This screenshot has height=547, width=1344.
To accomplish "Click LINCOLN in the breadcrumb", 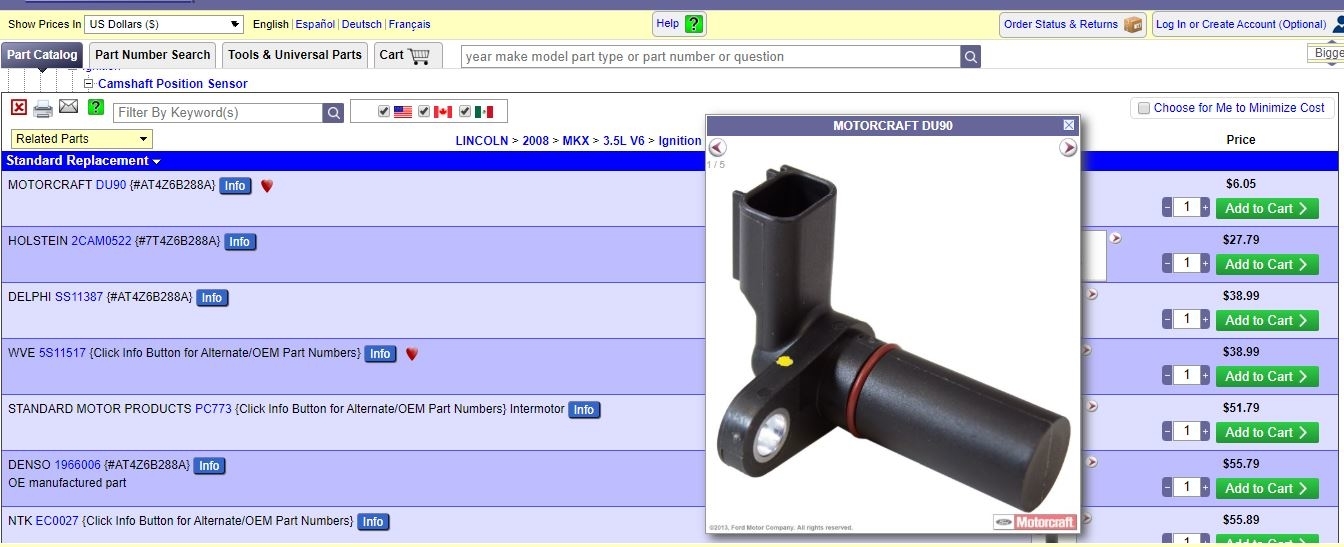I will pos(482,141).
